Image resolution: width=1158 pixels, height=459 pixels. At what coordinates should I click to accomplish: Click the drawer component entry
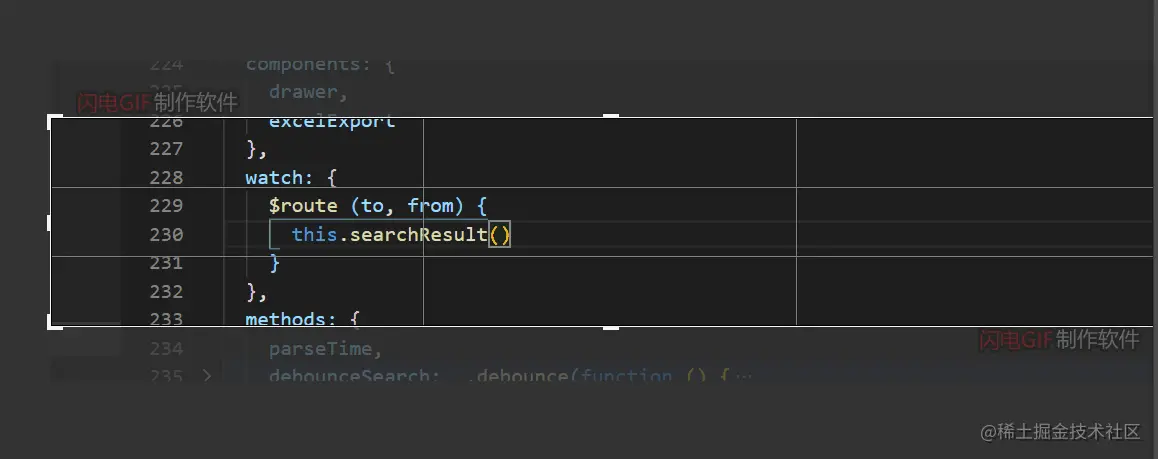click(306, 92)
